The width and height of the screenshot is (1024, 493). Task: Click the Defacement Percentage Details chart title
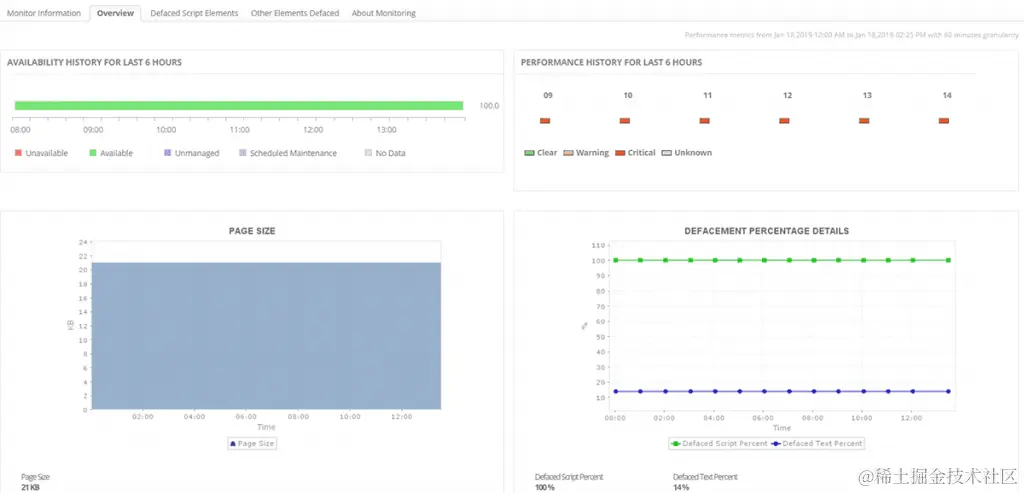[x=767, y=231]
